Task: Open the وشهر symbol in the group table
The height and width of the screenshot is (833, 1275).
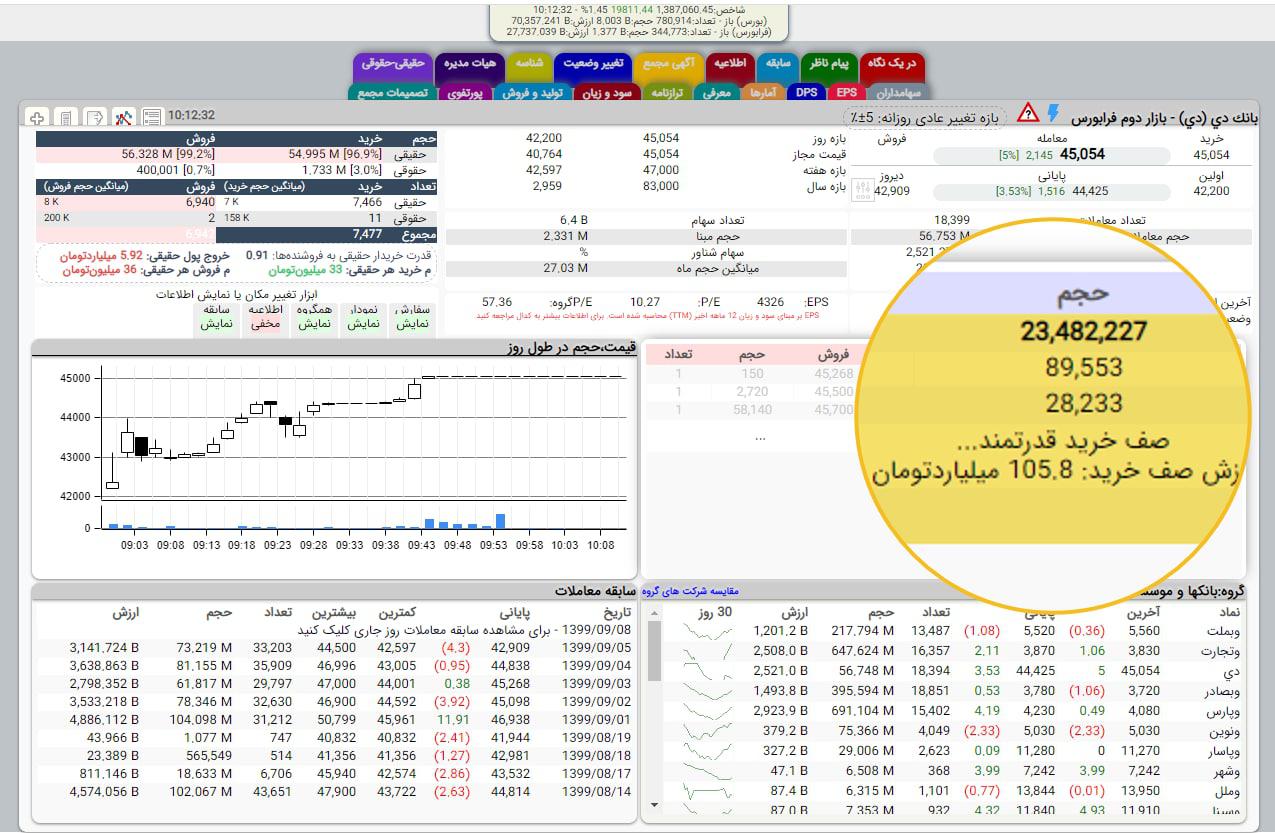Action: tap(1229, 771)
